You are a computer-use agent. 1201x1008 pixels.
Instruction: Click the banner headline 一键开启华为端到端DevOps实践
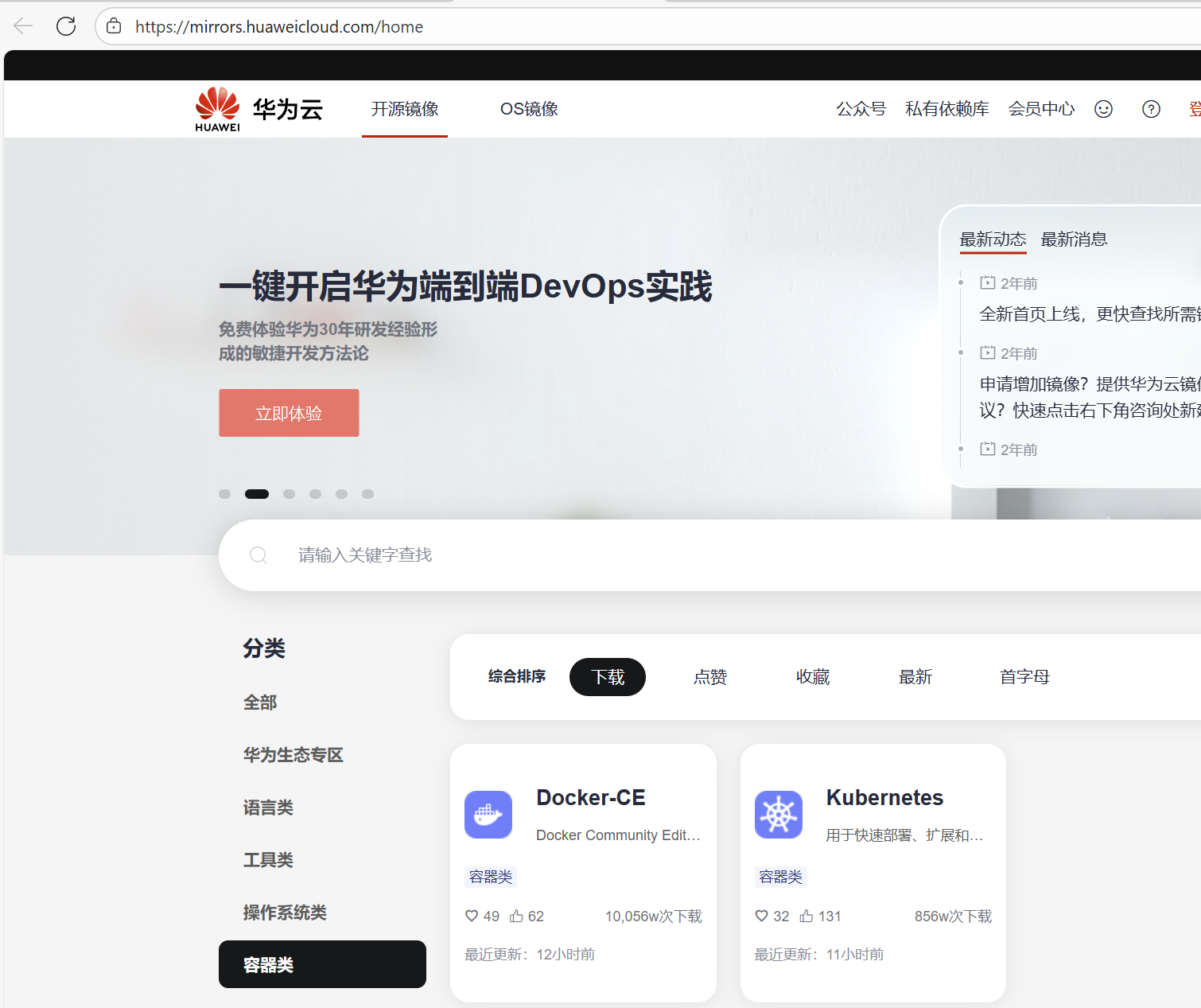coord(465,286)
